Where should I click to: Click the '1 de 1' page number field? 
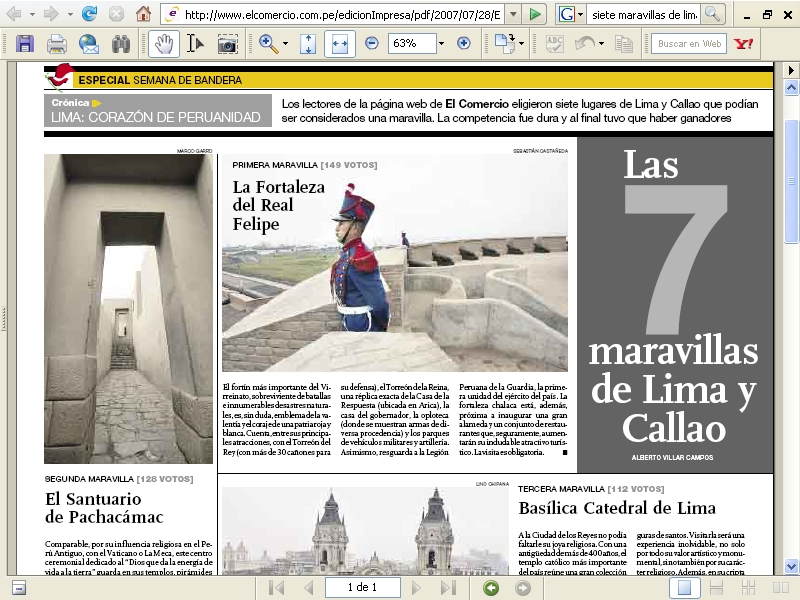(363, 587)
